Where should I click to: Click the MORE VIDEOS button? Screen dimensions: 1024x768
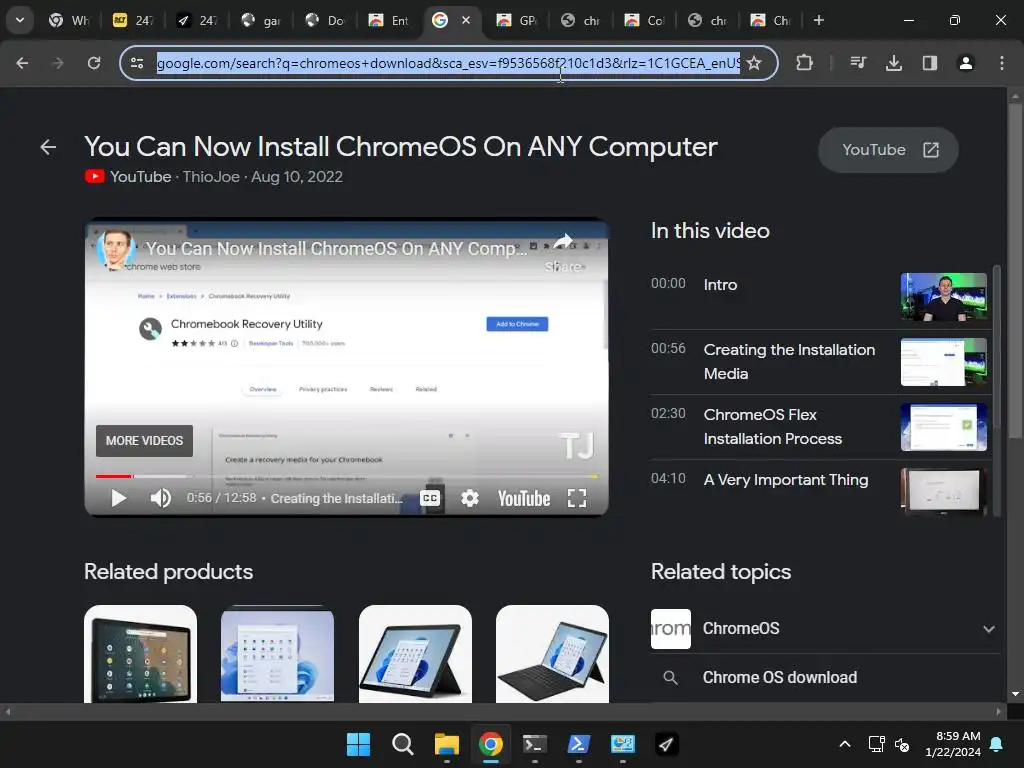[x=144, y=441]
